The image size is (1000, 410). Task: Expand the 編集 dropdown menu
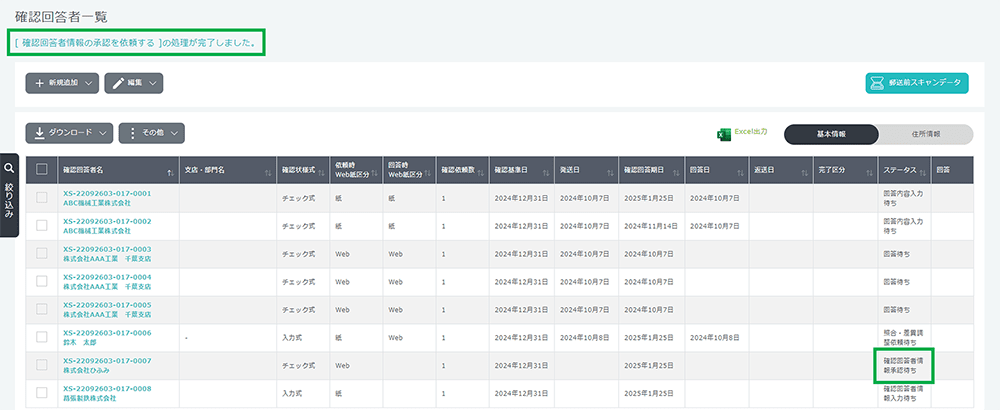[133, 83]
